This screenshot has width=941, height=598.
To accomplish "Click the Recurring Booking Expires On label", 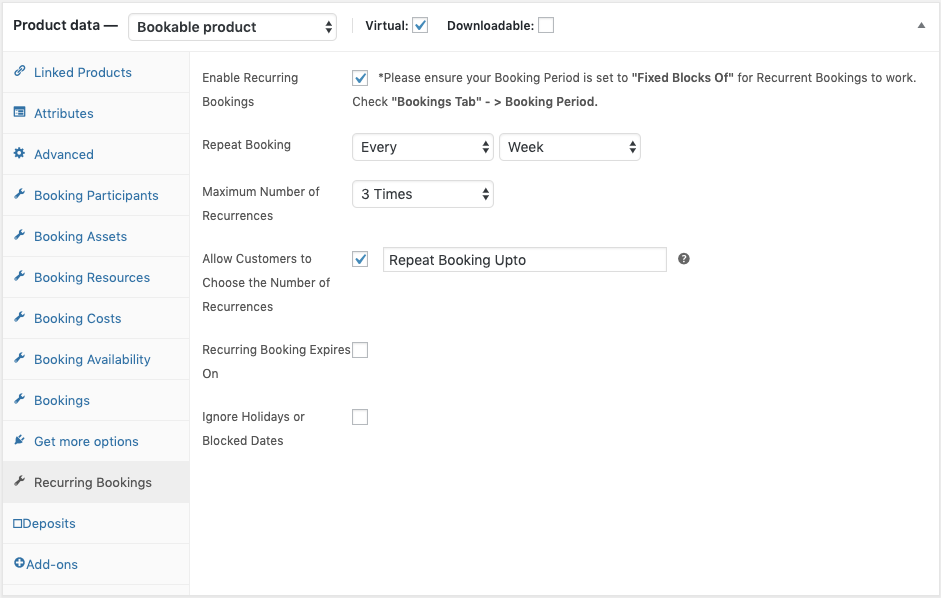I will (276, 361).
